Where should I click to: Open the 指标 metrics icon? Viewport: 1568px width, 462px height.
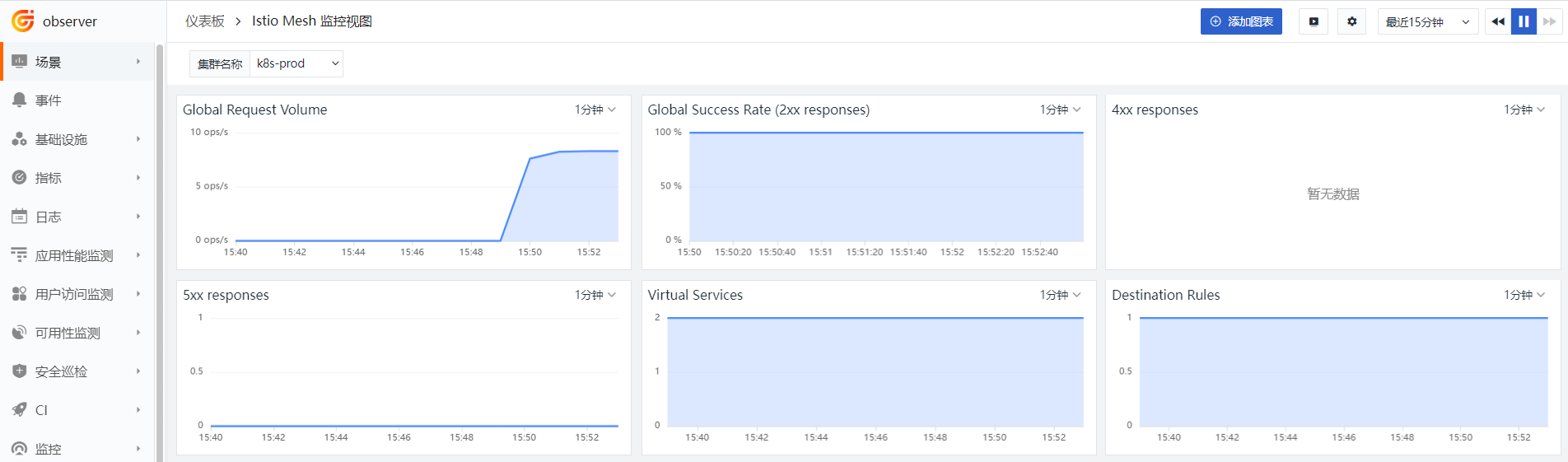(20, 177)
